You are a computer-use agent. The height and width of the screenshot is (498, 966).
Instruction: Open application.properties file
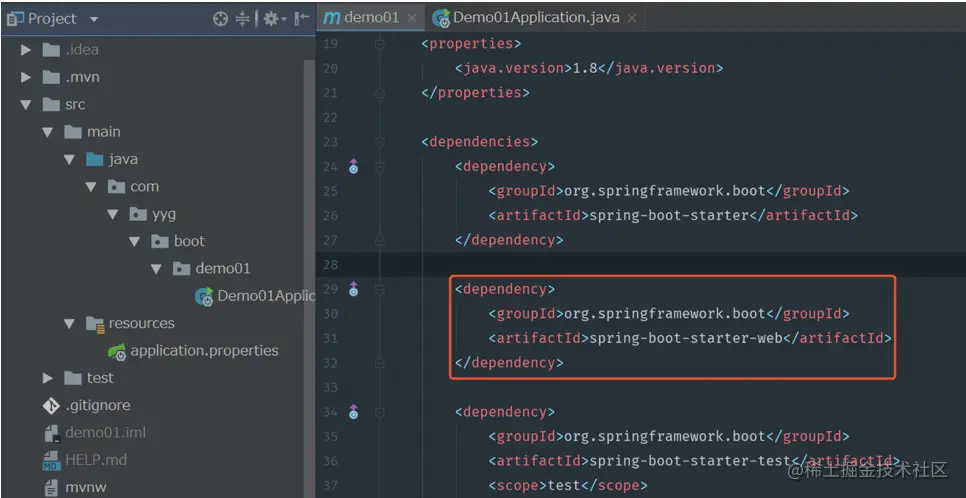(x=205, y=351)
